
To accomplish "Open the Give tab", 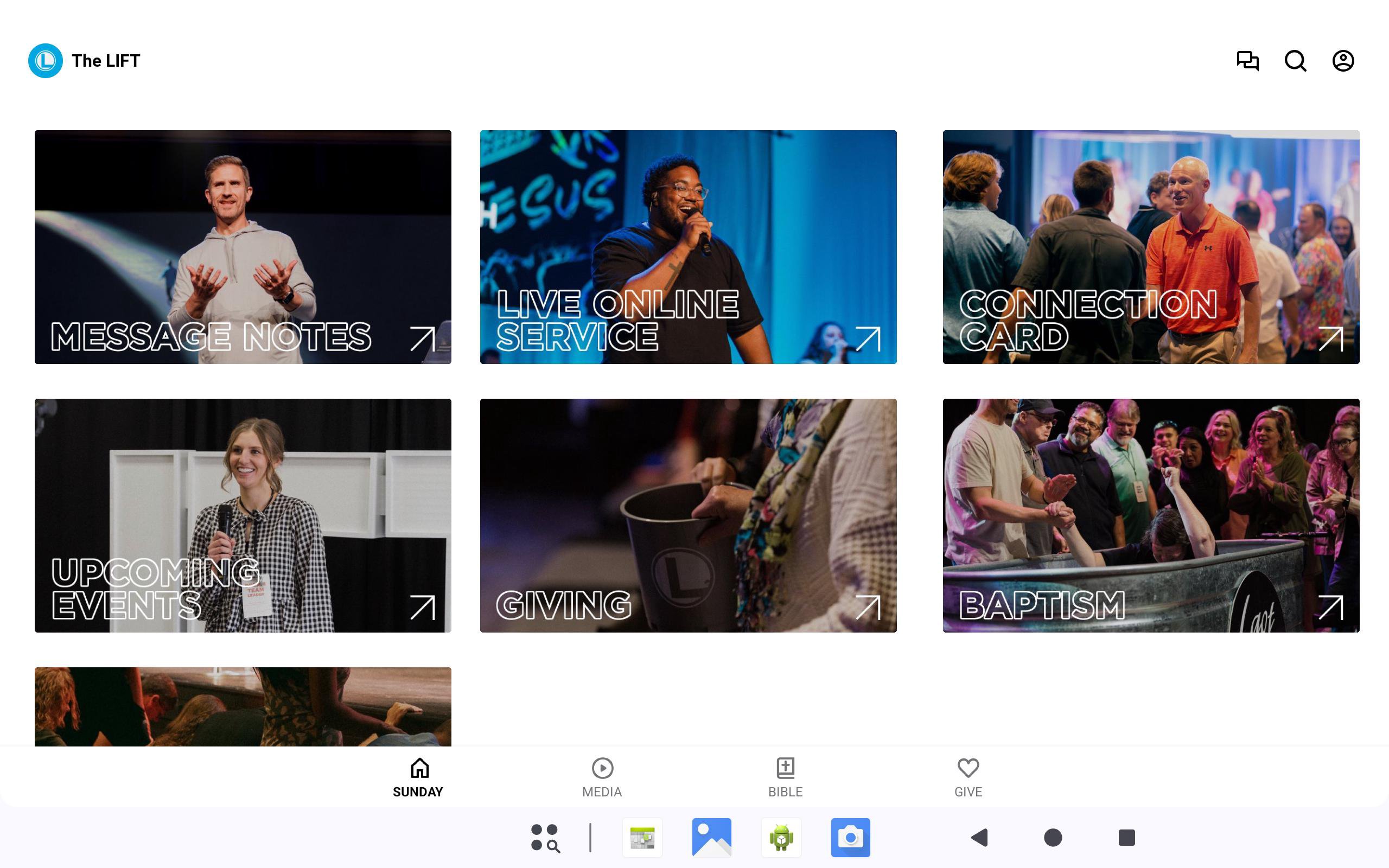I will click(968, 777).
